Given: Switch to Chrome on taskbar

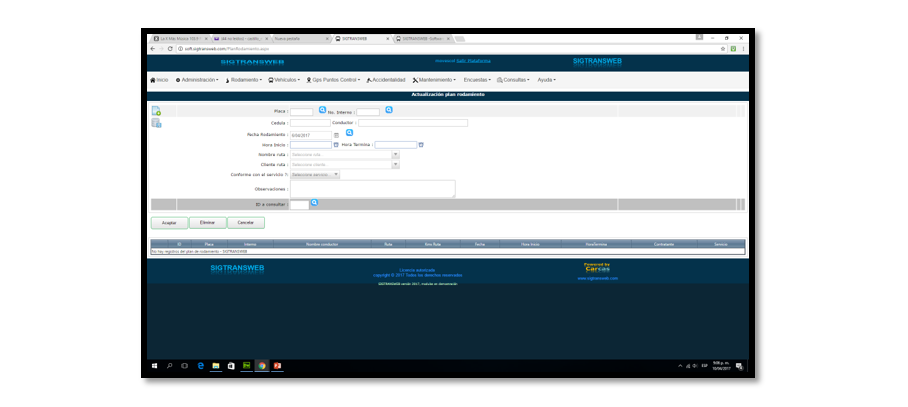Looking at the screenshot, I should point(262,366).
